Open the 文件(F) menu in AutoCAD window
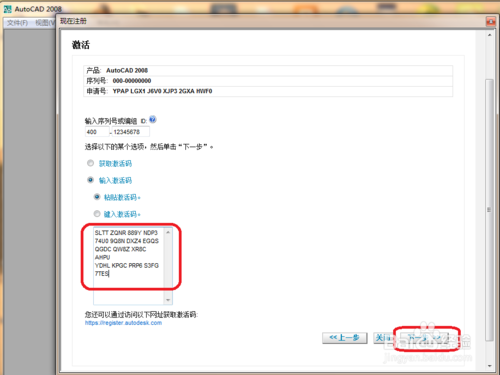 click(x=18, y=23)
